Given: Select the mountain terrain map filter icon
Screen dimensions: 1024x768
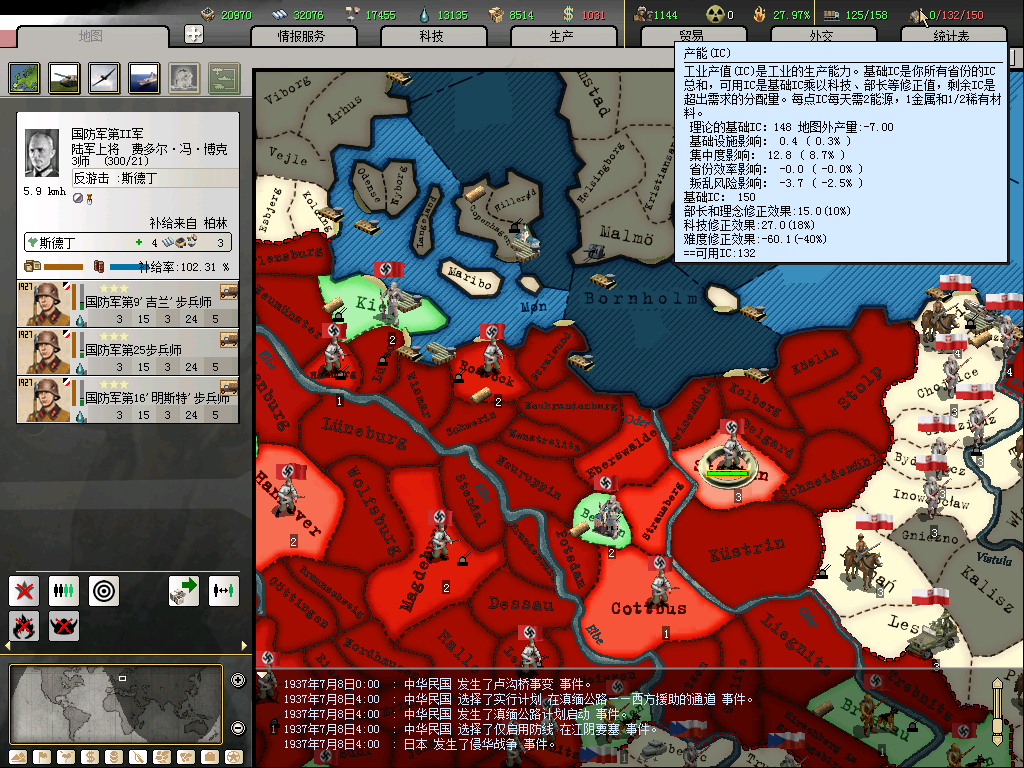Looking at the screenshot, I should point(18,757).
